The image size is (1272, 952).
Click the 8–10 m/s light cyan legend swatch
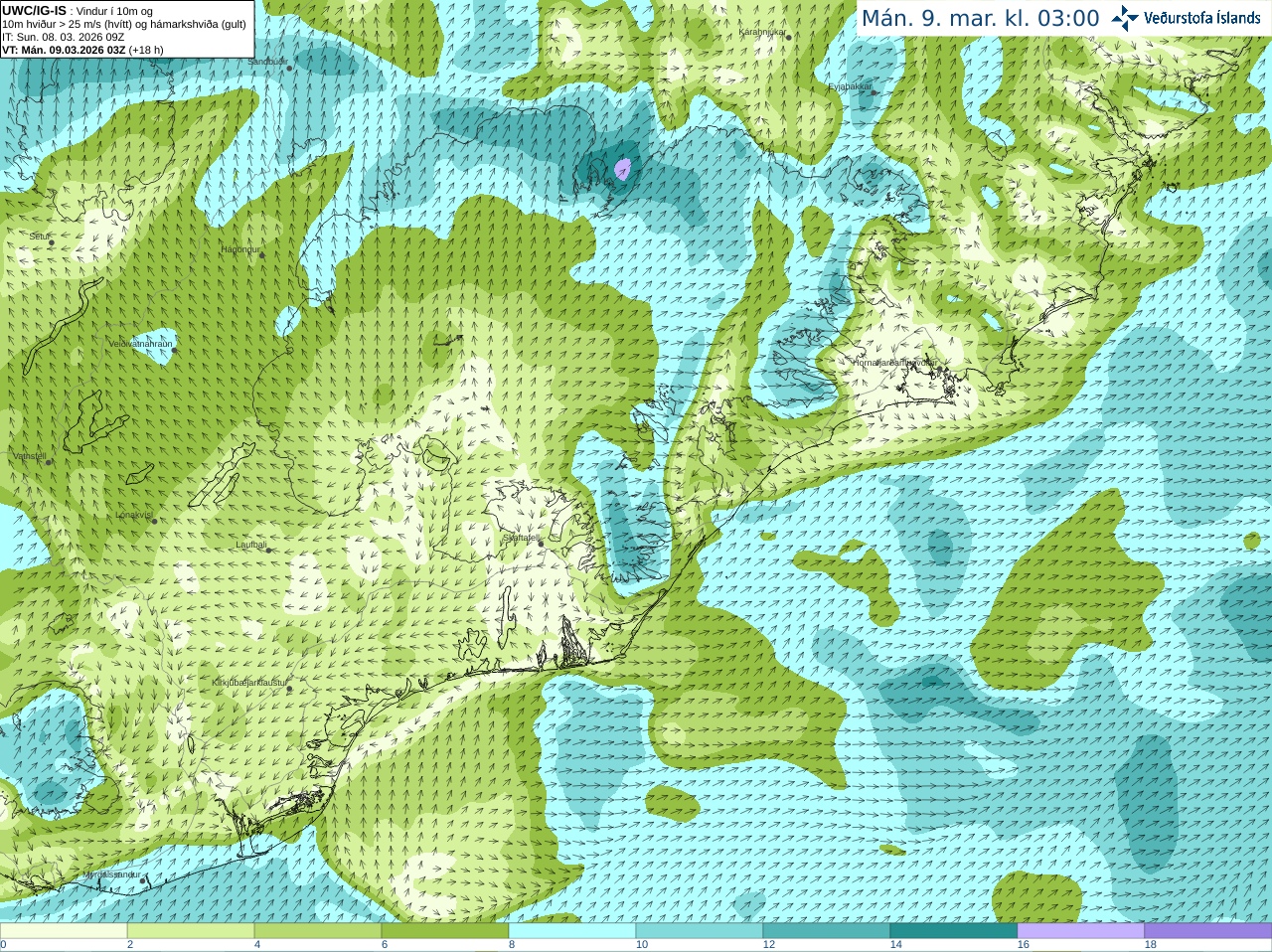click(x=572, y=931)
